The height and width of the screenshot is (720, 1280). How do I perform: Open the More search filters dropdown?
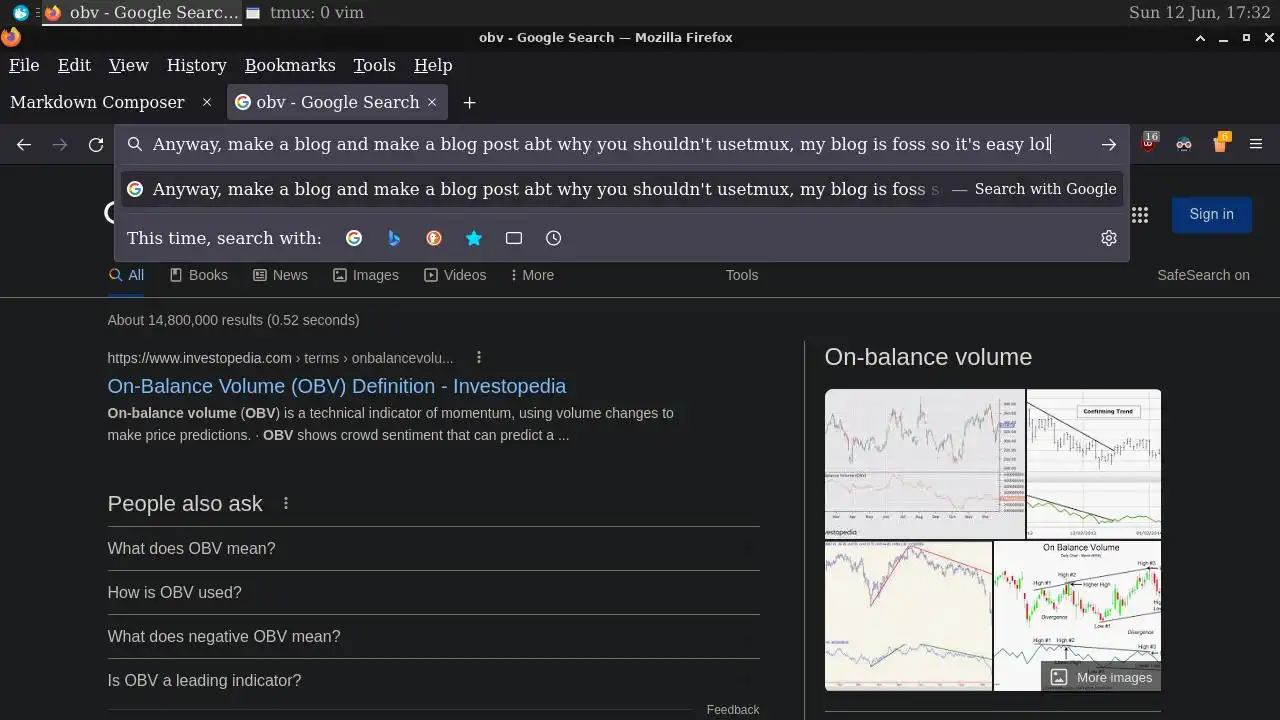pos(531,275)
